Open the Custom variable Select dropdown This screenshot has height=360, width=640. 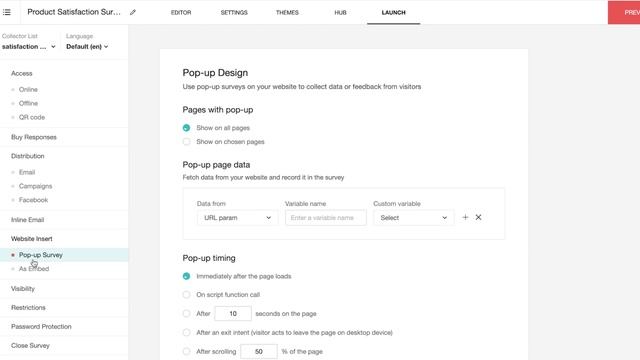click(413, 218)
